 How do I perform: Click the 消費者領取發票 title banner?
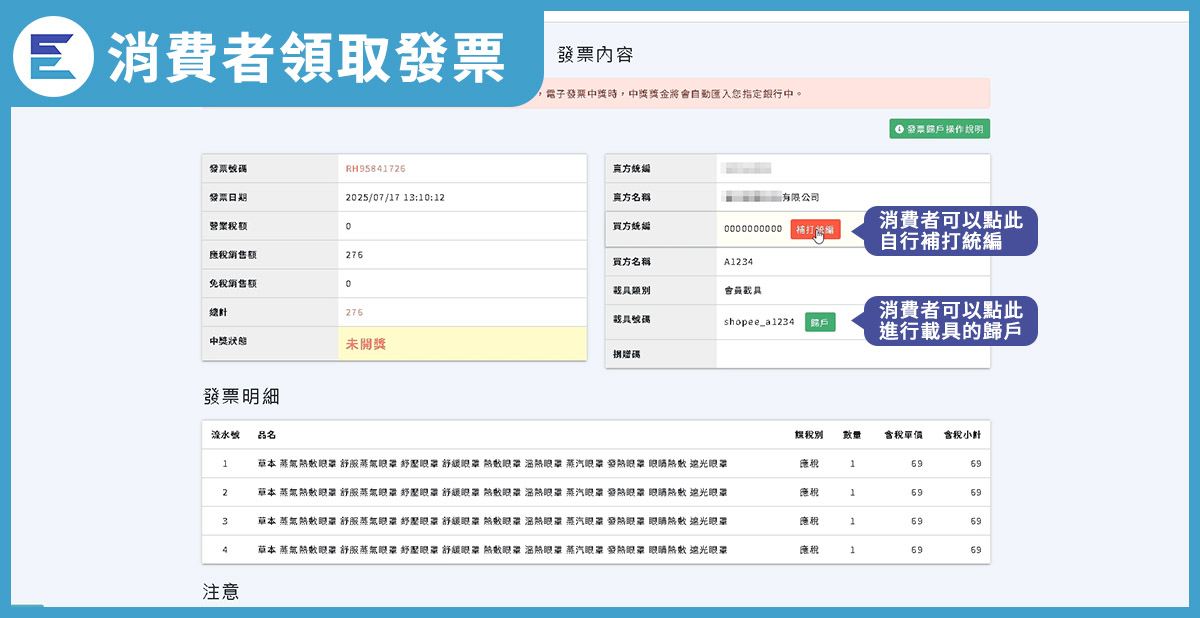[x=305, y=56]
